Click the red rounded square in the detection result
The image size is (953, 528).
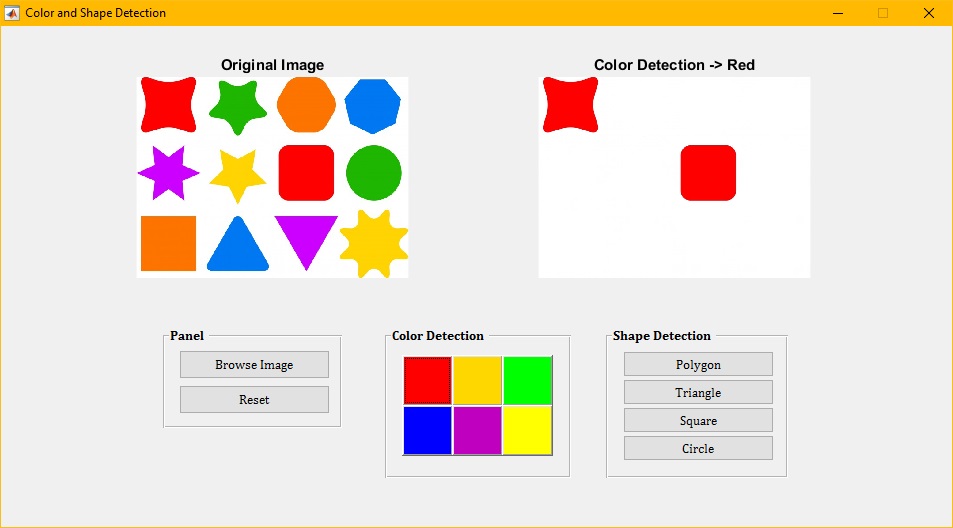click(x=708, y=173)
